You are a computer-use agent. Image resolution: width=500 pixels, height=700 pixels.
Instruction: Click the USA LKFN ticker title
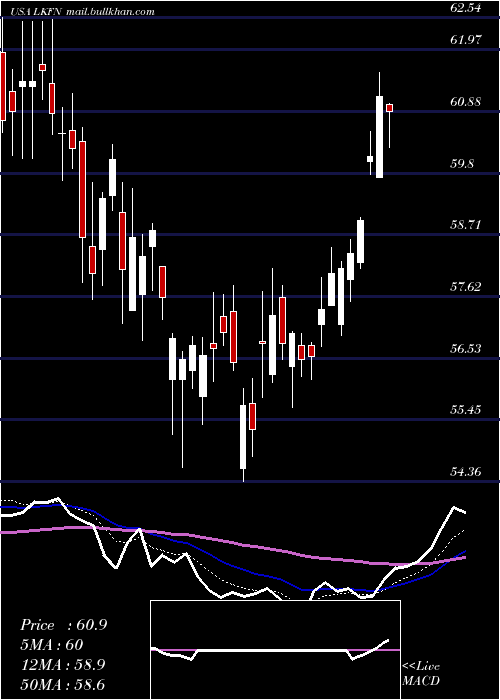tap(34, 12)
